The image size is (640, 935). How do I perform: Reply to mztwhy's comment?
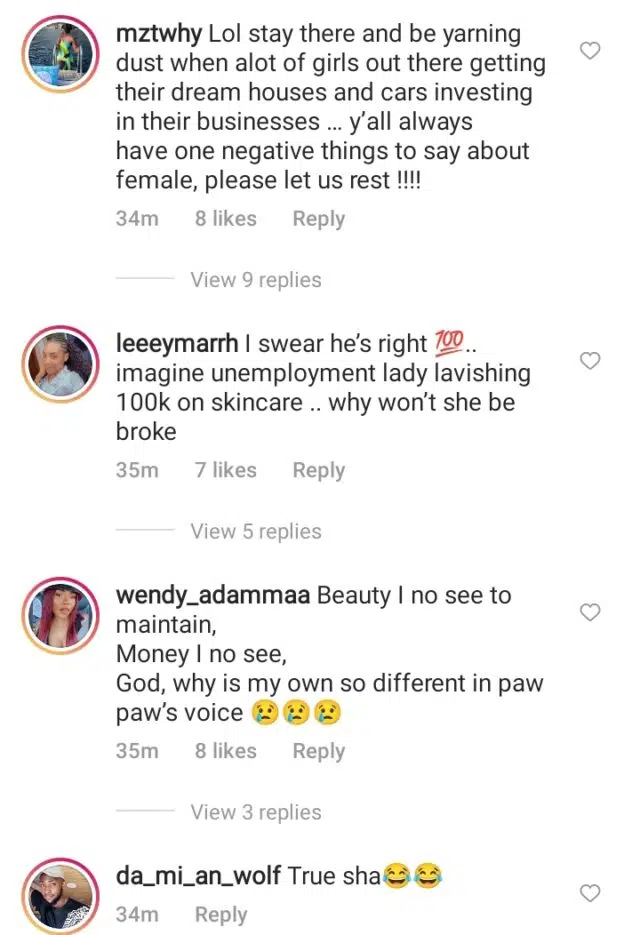pos(318,219)
